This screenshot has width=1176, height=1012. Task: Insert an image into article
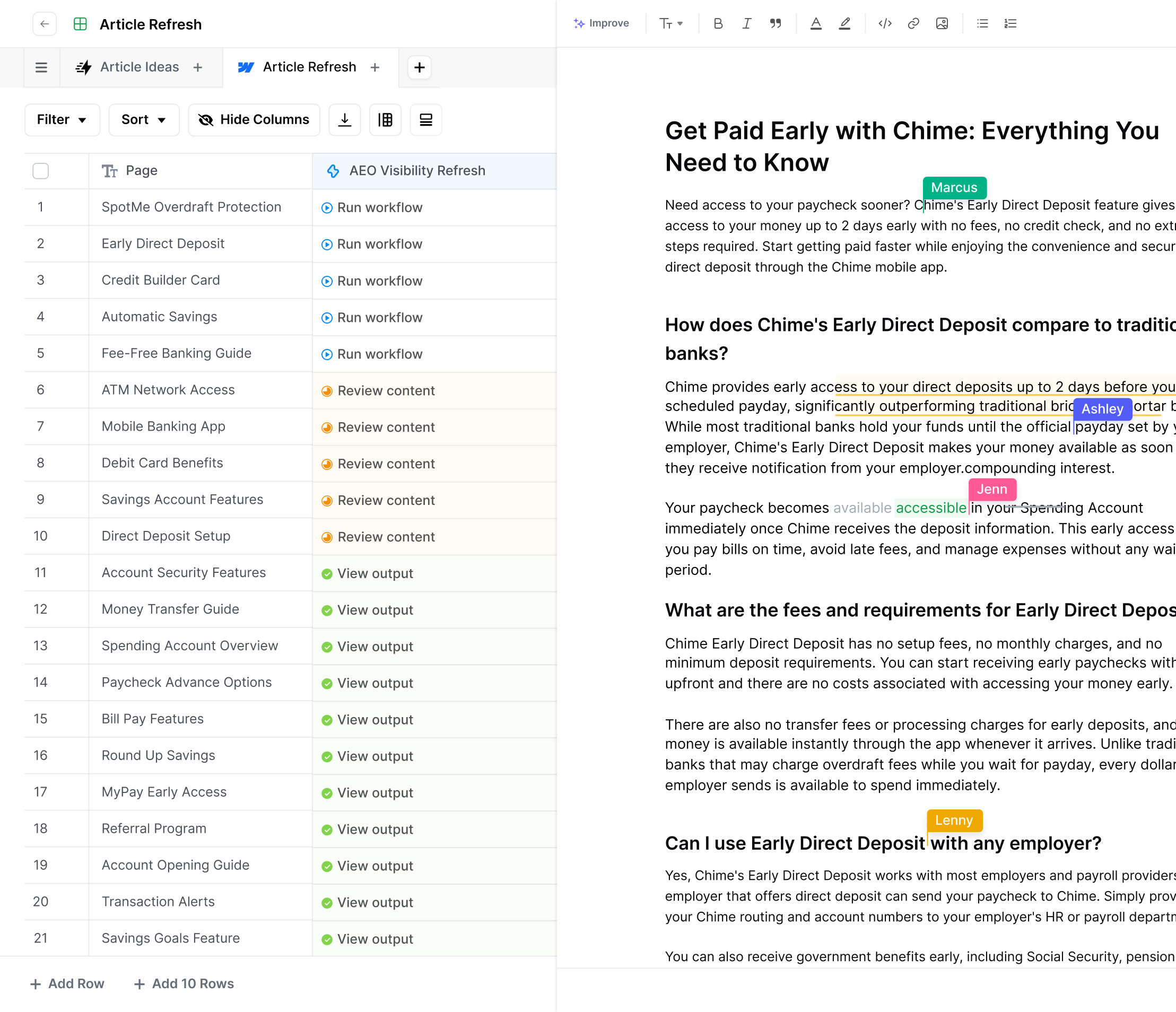(942, 23)
